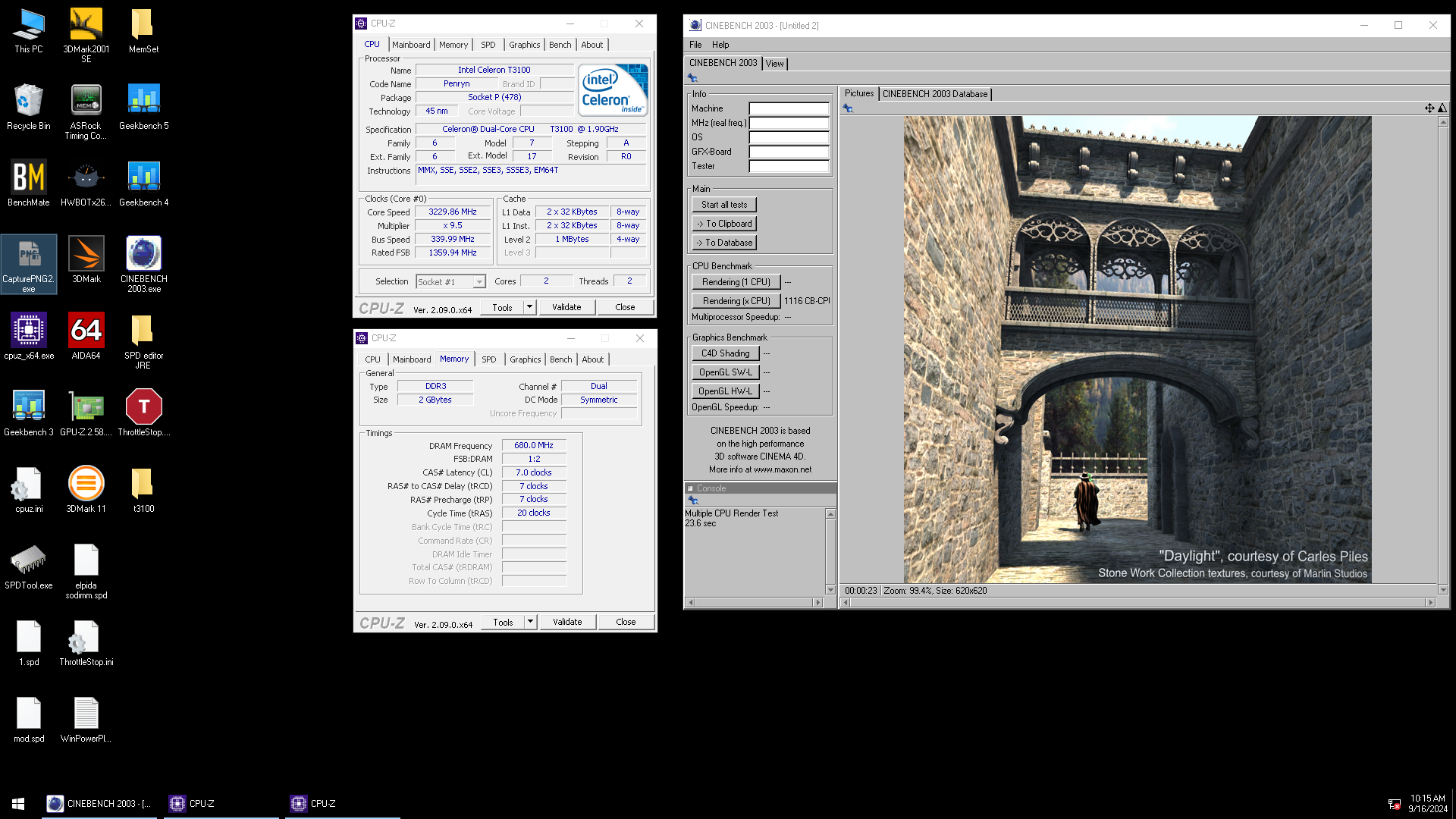
Task: Open cpuz.ini file icon
Action: point(29,490)
